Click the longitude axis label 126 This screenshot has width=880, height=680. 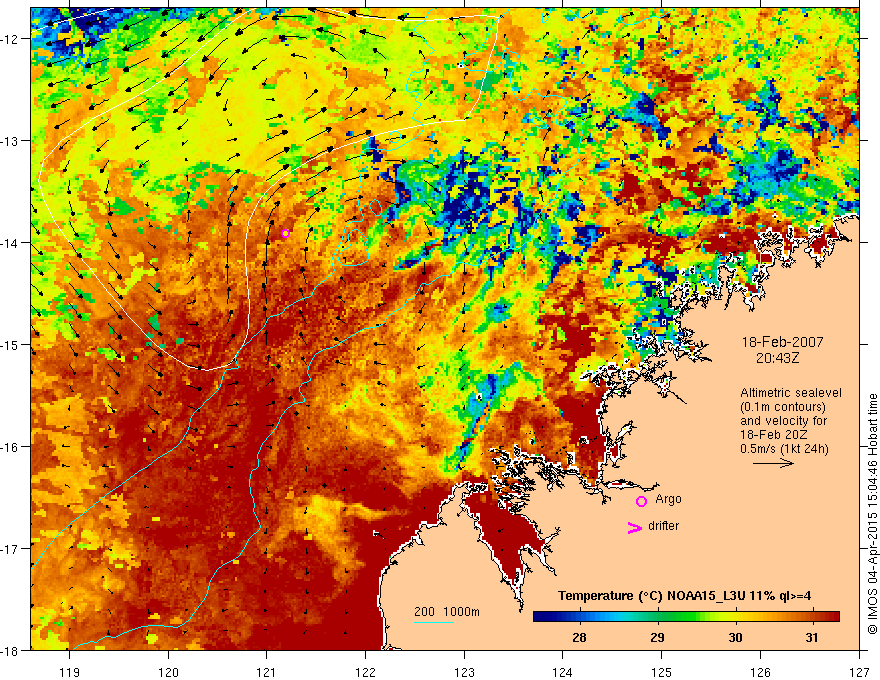click(760, 672)
